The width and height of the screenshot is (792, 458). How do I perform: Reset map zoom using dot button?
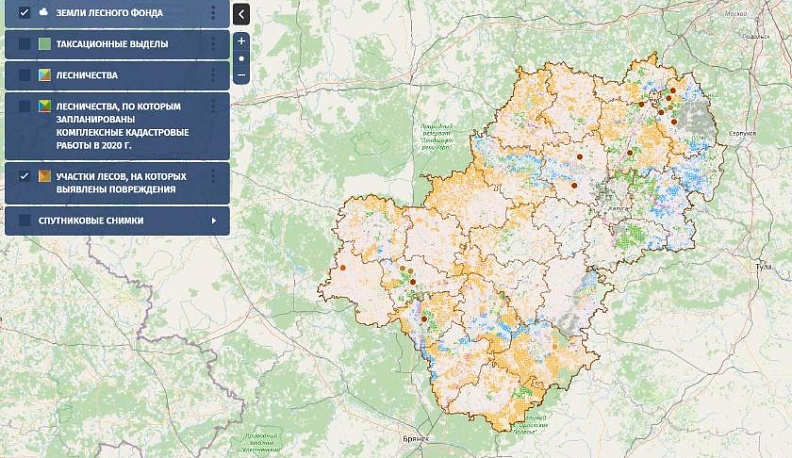tap(241, 58)
